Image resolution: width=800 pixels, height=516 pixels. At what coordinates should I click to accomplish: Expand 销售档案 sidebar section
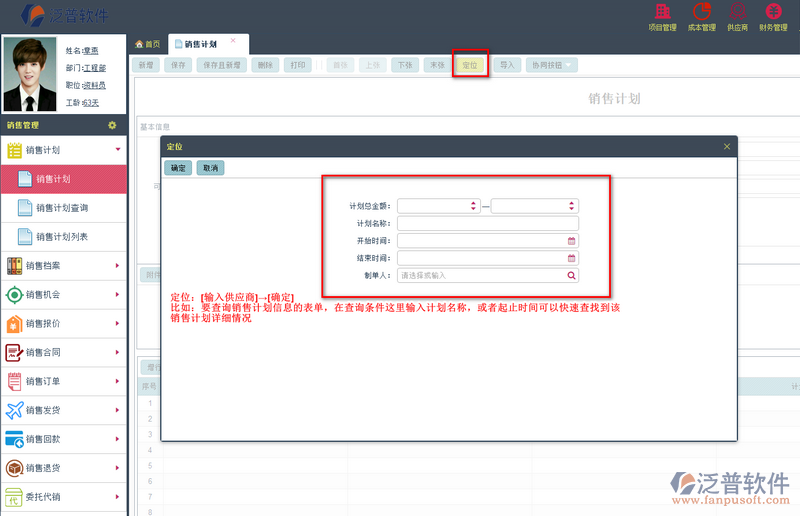(x=64, y=266)
